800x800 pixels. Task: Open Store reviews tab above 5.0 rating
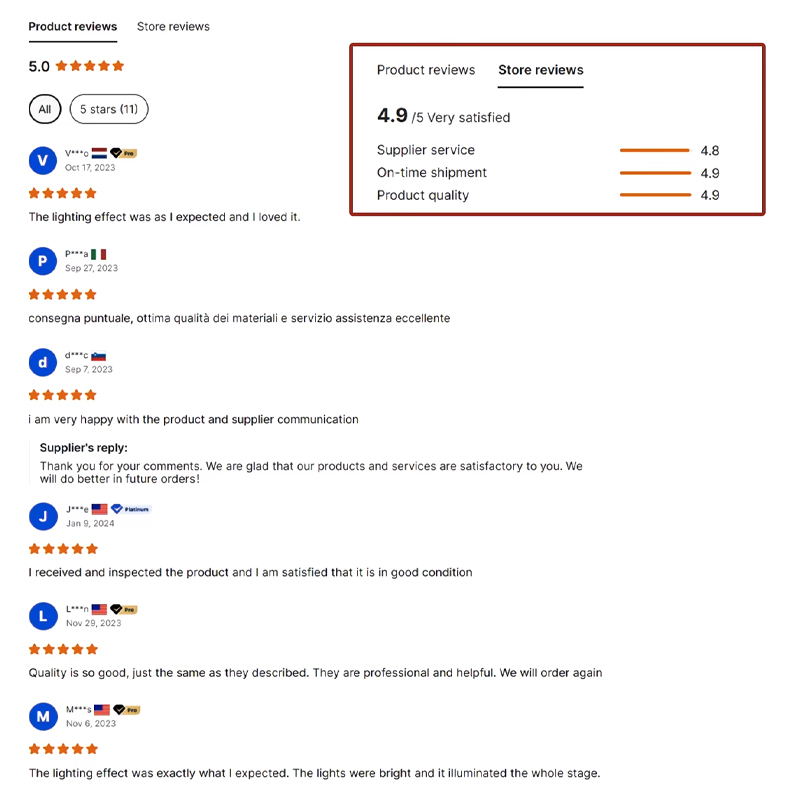pyautogui.click(x=173, y=27)
